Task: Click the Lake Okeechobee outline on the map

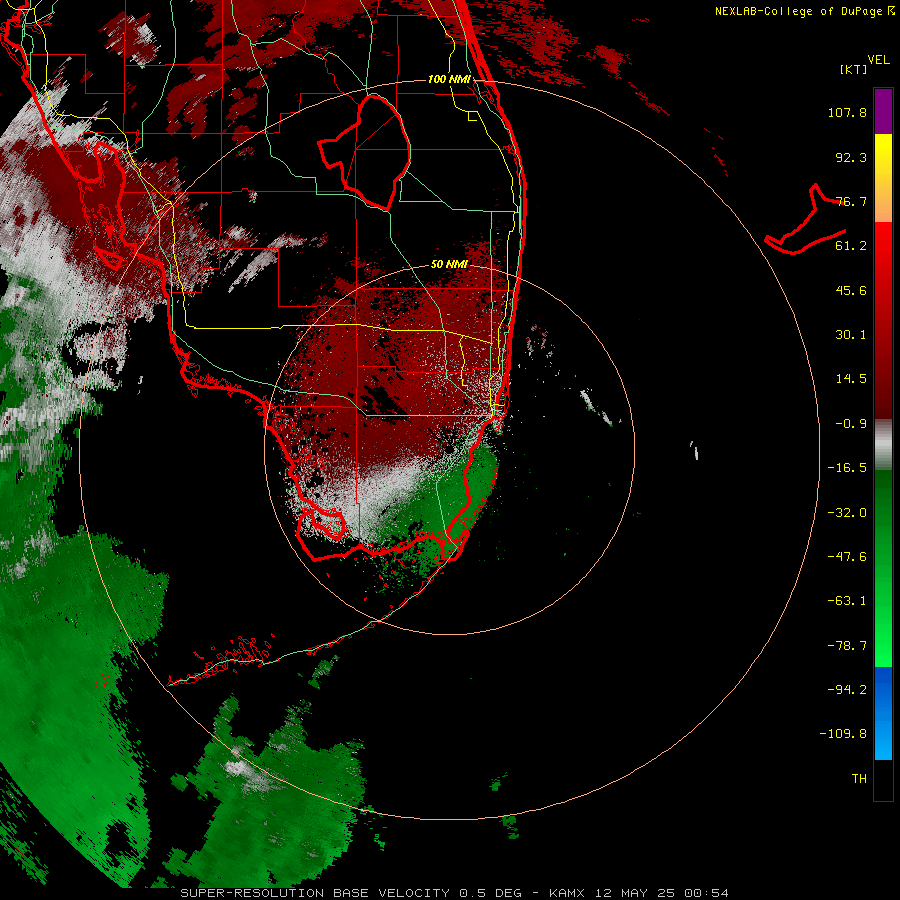Action: [x=364, y=152]
